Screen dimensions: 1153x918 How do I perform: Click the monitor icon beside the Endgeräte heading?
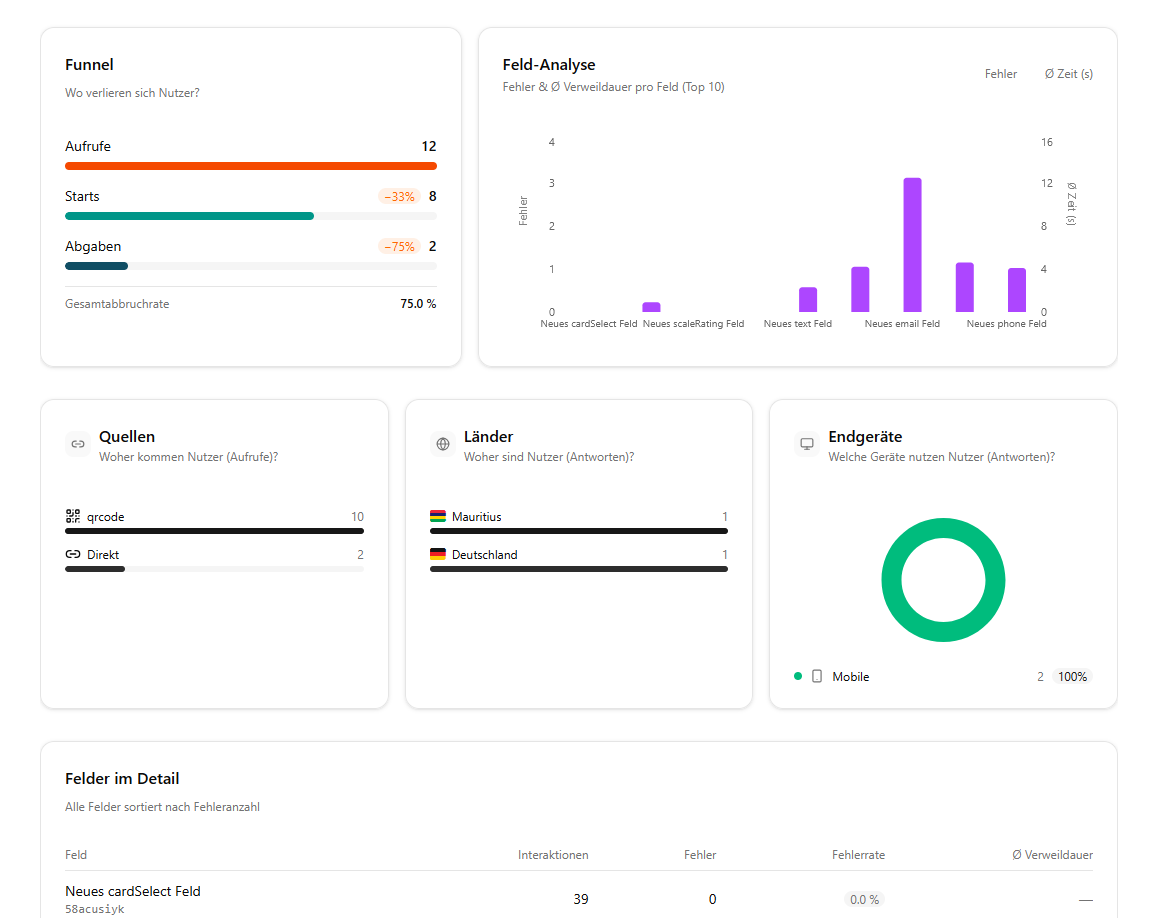(x=805, y=443)
